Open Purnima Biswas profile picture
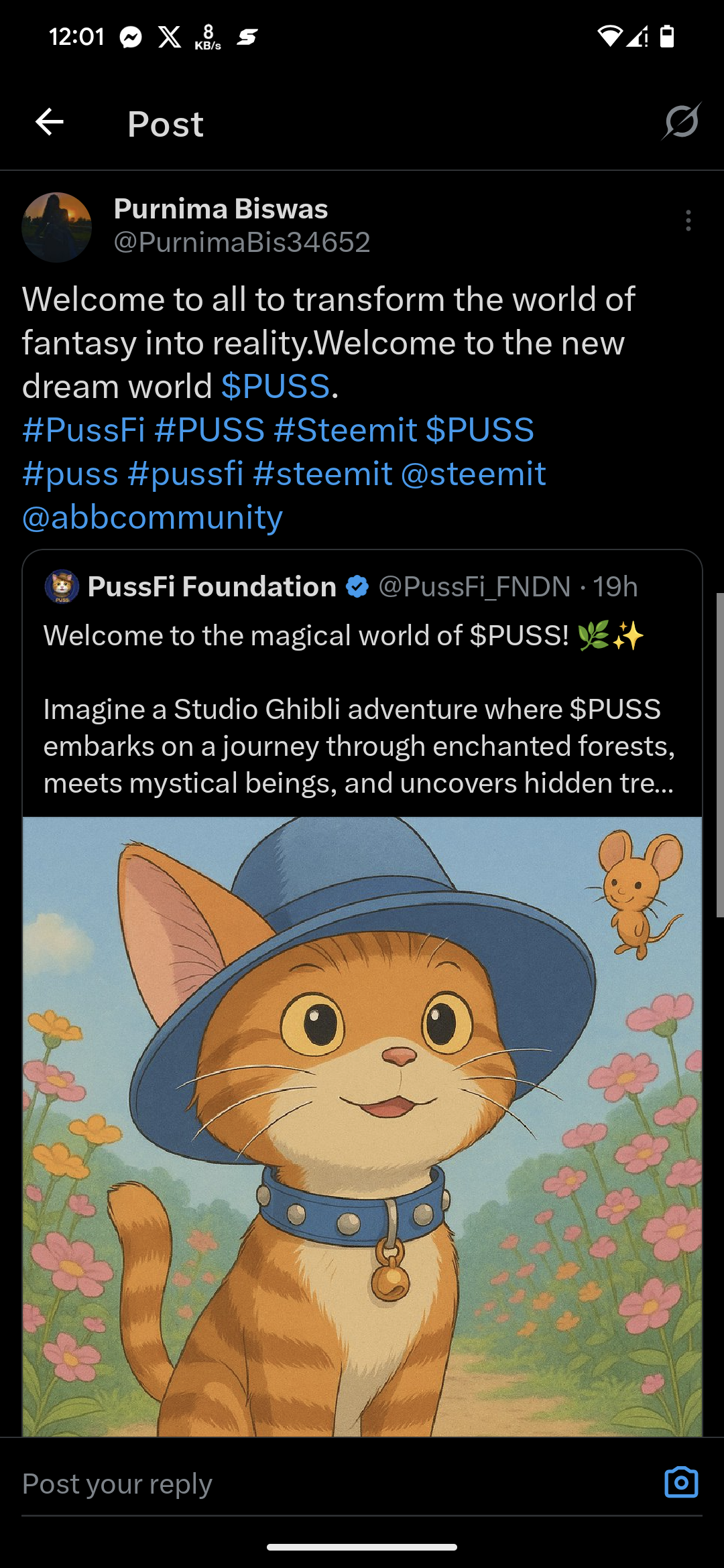The height and width of the screenshot is (1568, 724). click(x=57, y=227)
